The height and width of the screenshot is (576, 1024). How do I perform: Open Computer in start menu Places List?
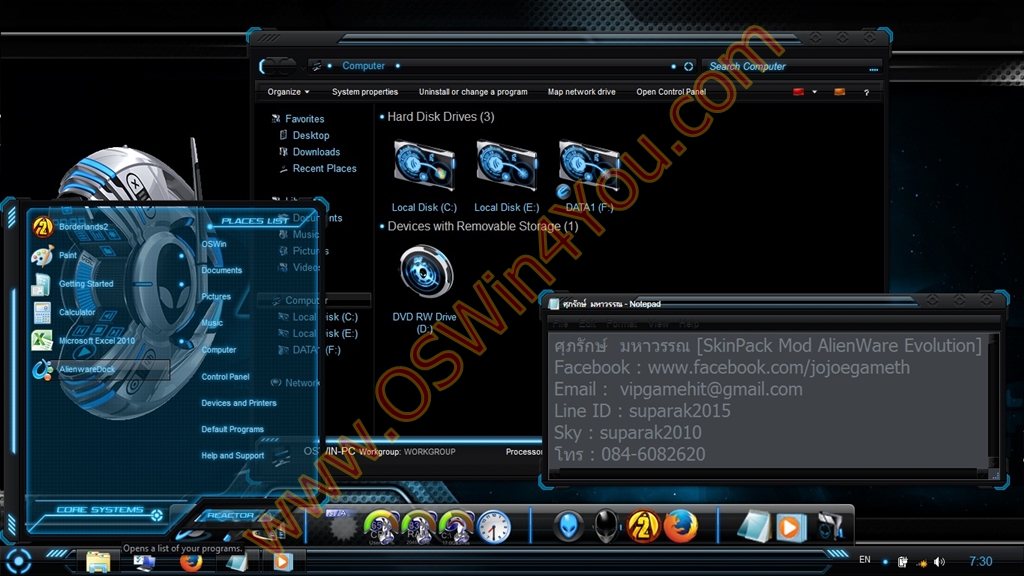click(219, 350)
